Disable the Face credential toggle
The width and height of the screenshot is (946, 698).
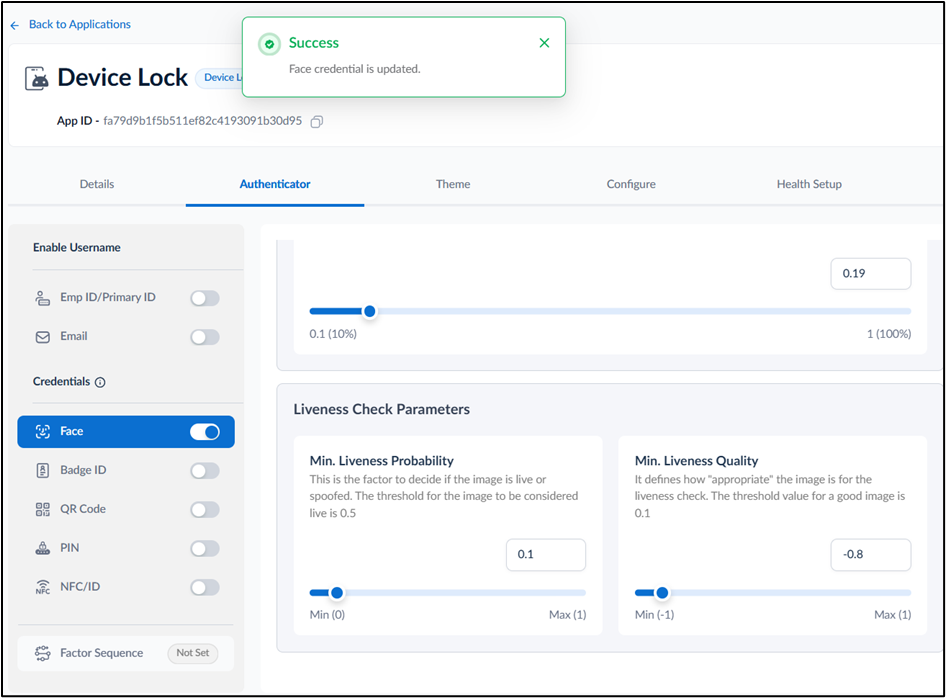(205, 432)
